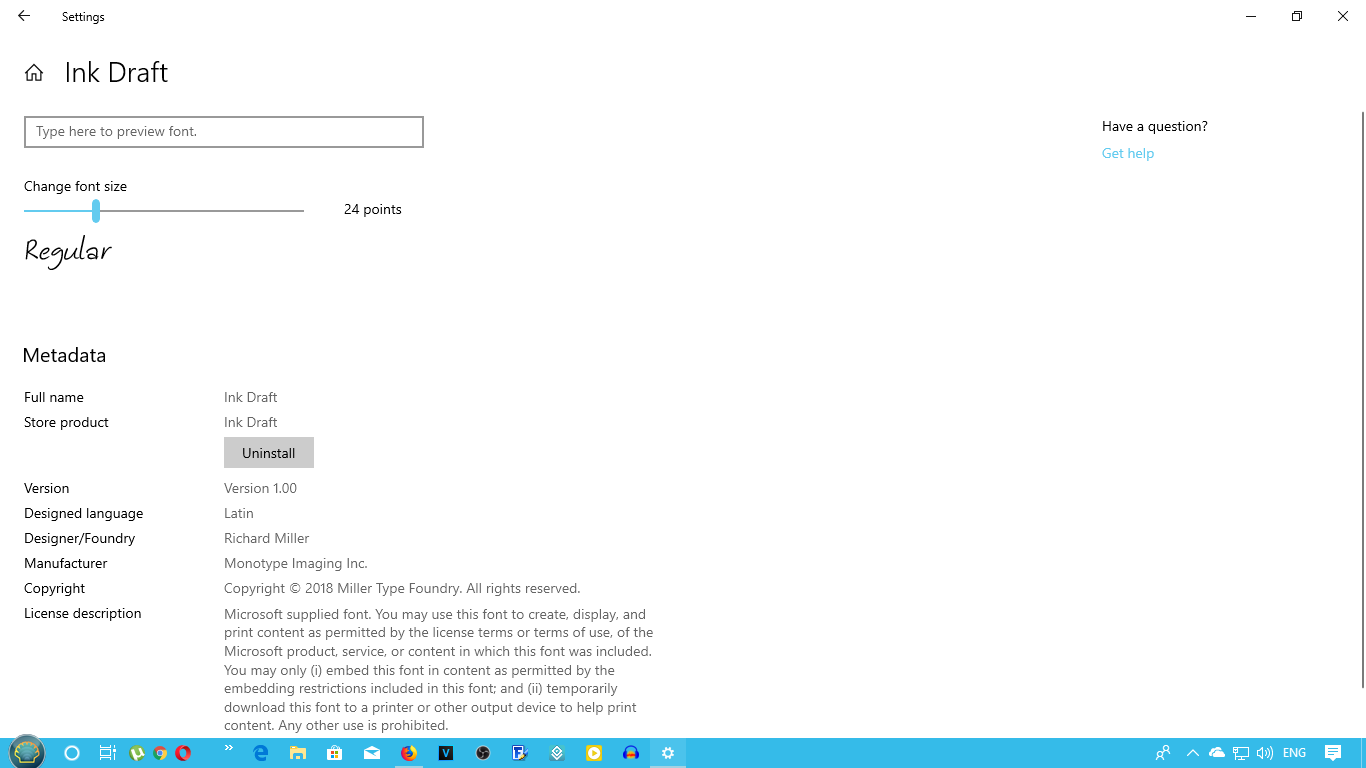Open Task View on the taskbar

coord(107,753)
